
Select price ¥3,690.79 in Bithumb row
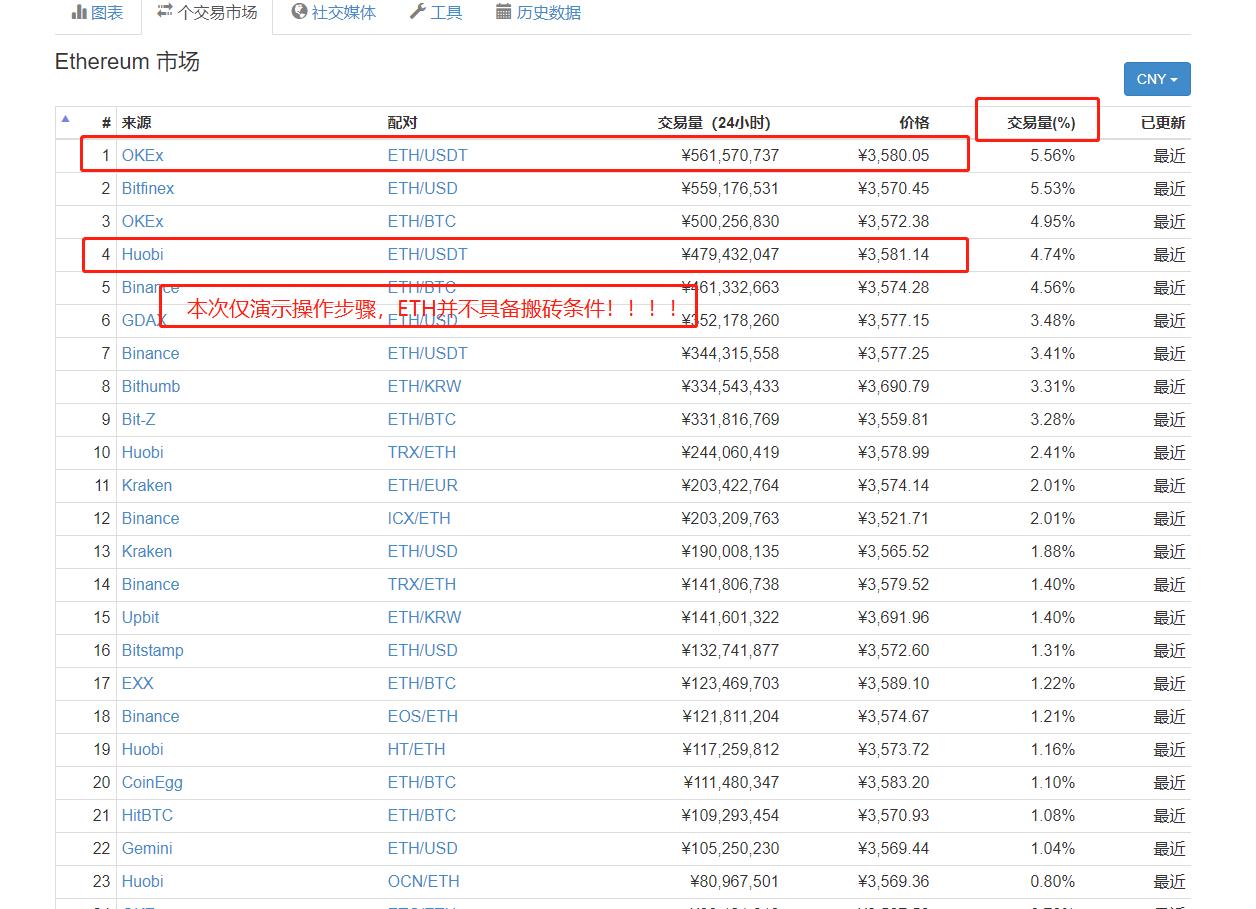point(893,386)
